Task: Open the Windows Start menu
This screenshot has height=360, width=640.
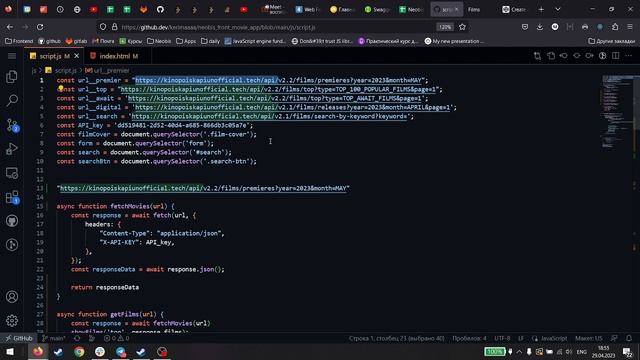Action: [x=10, y=351]
